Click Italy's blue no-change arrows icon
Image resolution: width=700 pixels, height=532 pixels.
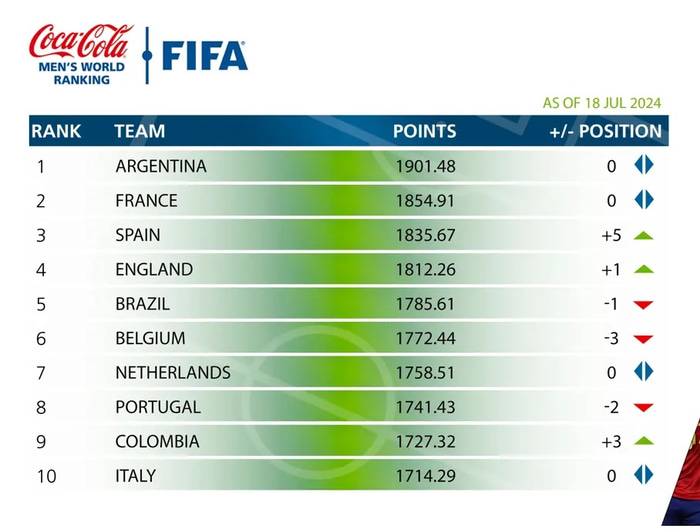pyautogui.click(x=643, y=476)
